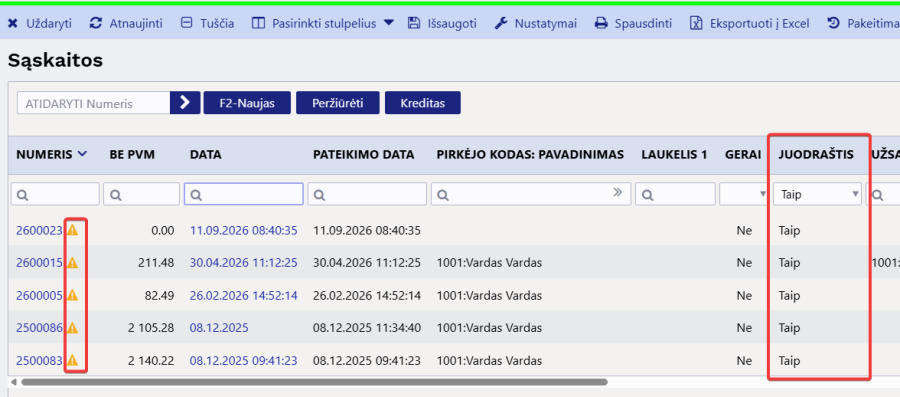The height and width of the screenshot is (397, 900).
Task: Click Taip cell in row 2600005
Action: pyautogui.click(x=789, y=295)
